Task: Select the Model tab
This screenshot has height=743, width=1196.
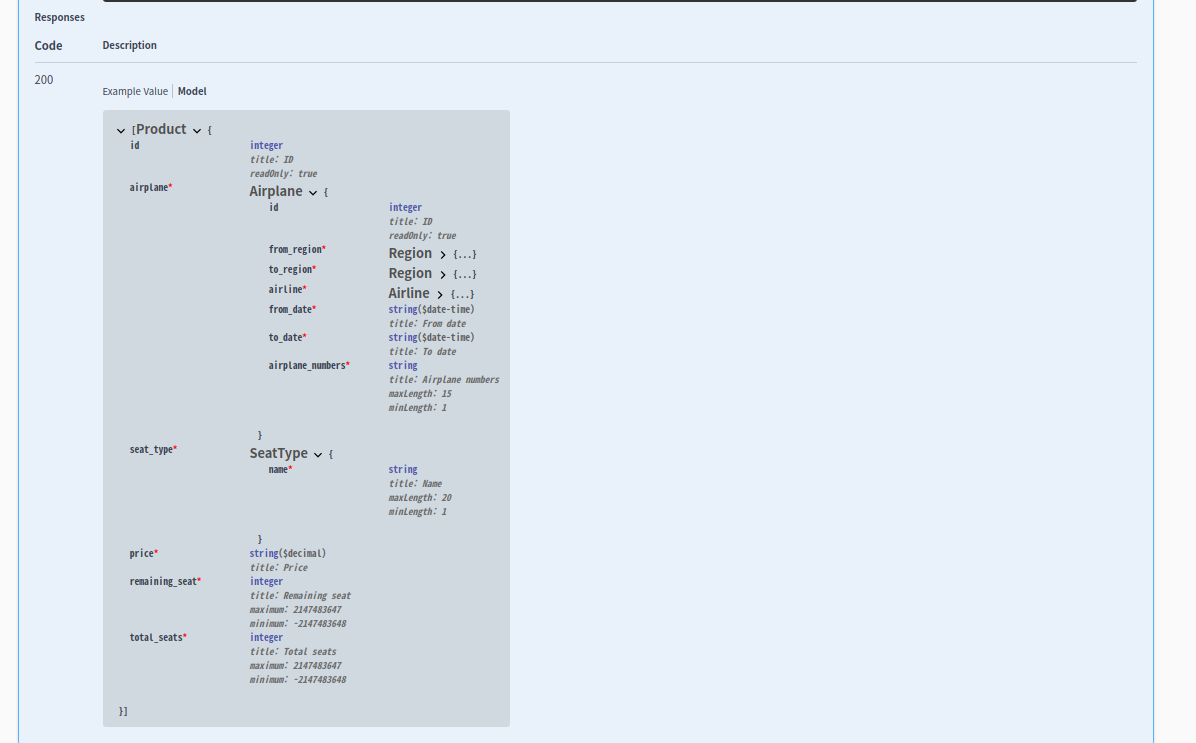Action: pos(192,92)
